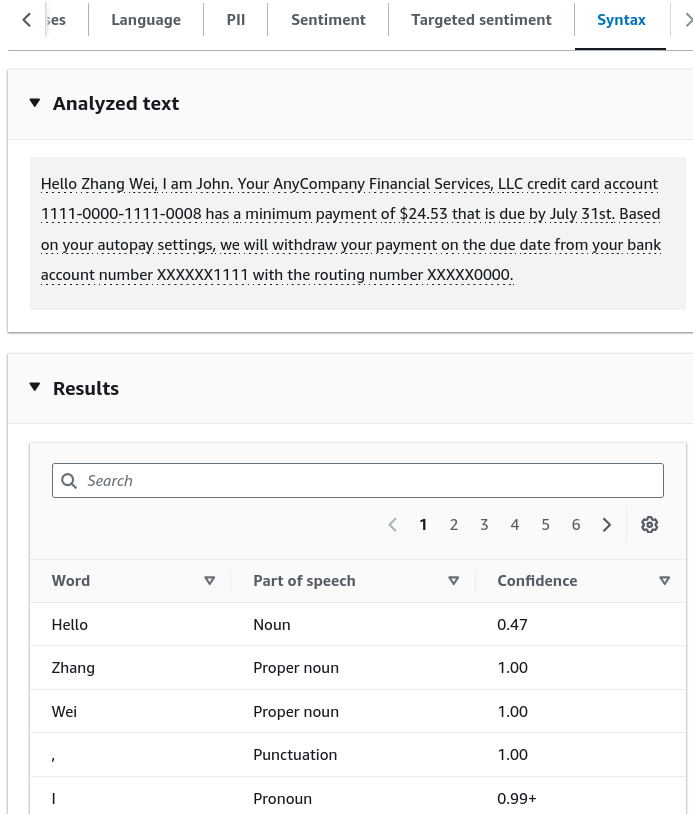Go to previous results page arrow
Viewport: 693px width, 814px height.
(393, 525)
